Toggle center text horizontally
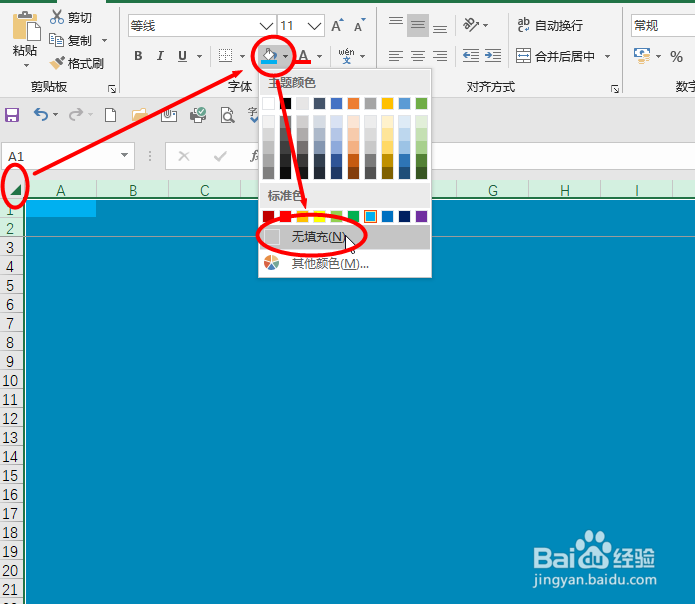 [418, 56]
